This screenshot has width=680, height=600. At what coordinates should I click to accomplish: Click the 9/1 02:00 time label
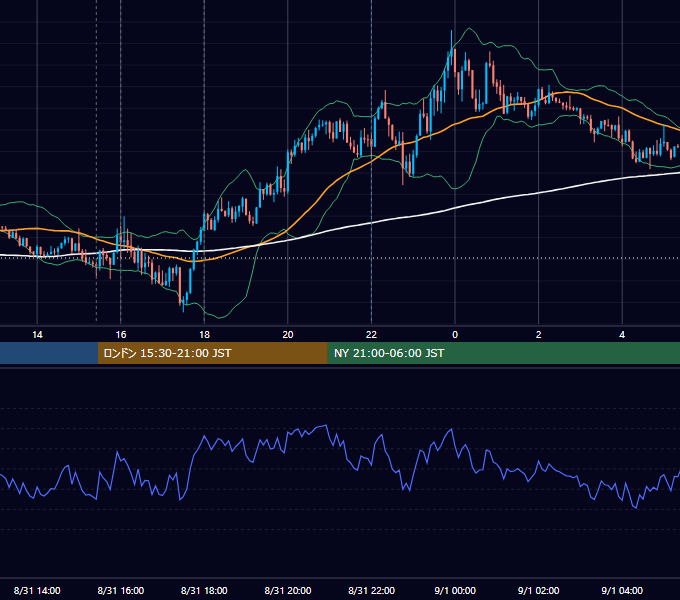point(539,590)
